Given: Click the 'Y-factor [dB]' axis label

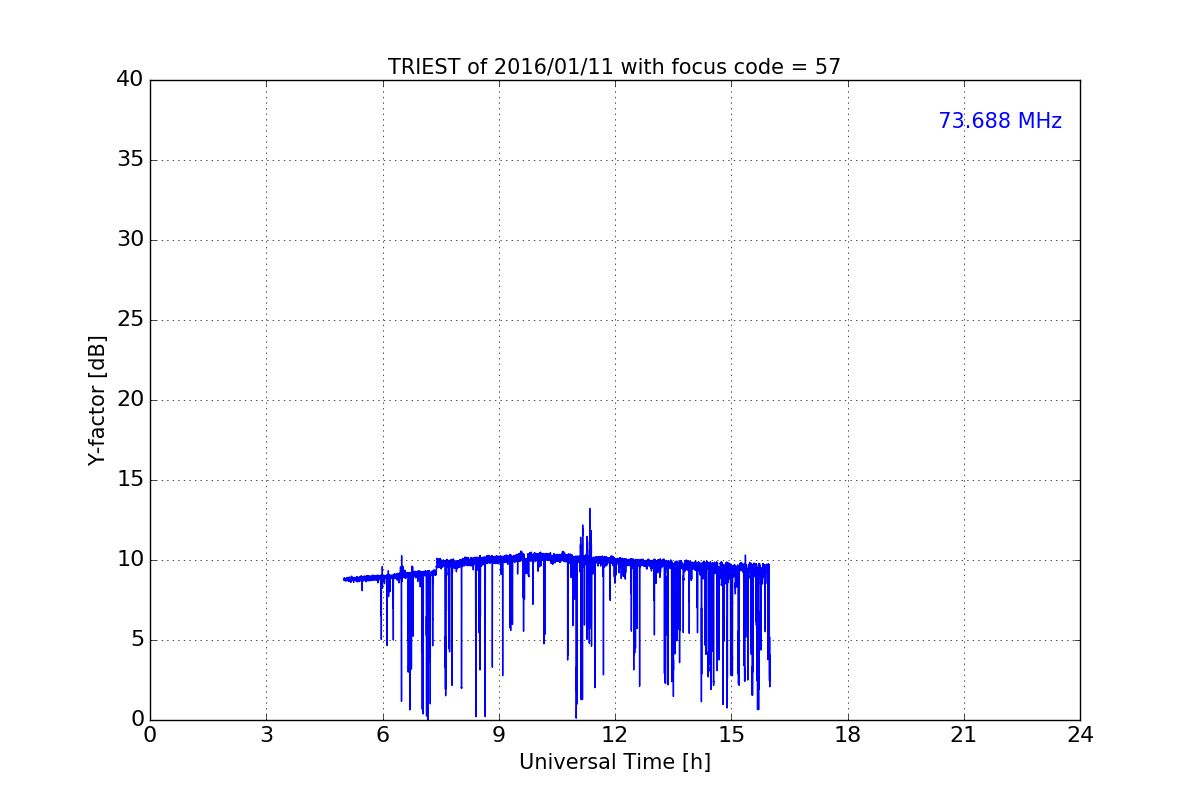Looking at the screenshot, I should [97, 400].
